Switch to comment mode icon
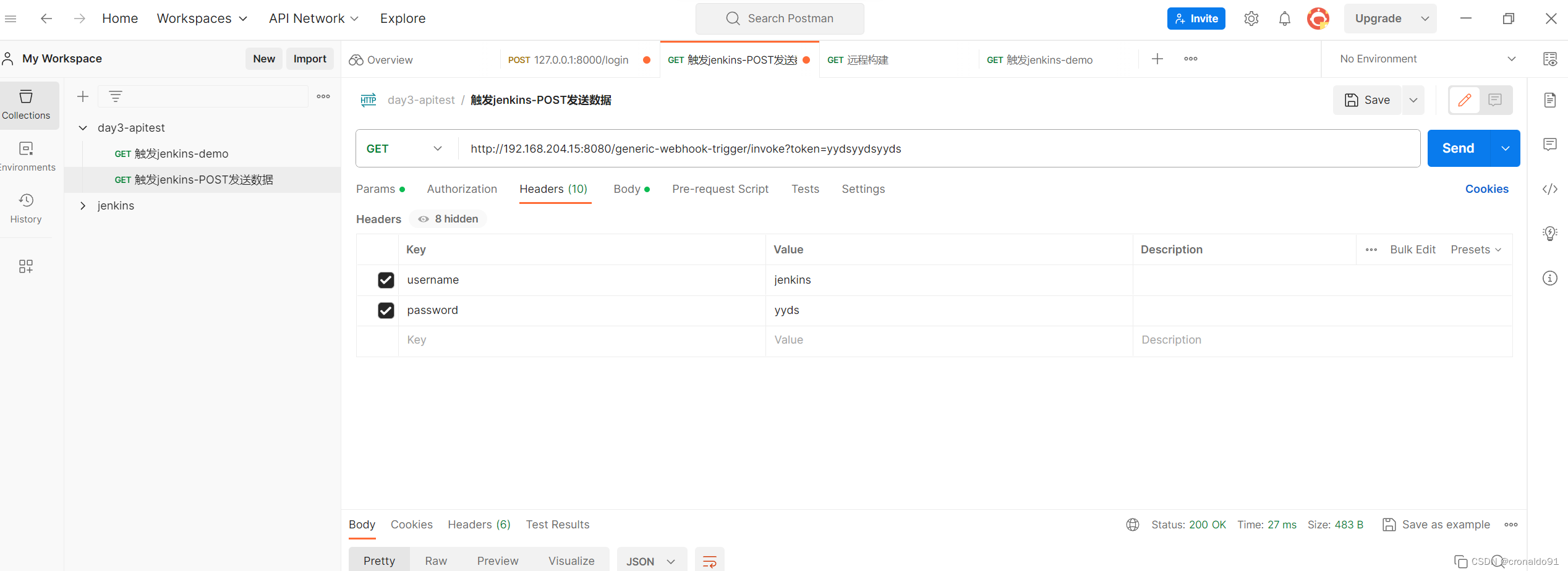Viewport: 1568px width, 571px height. click(1495, 100)
